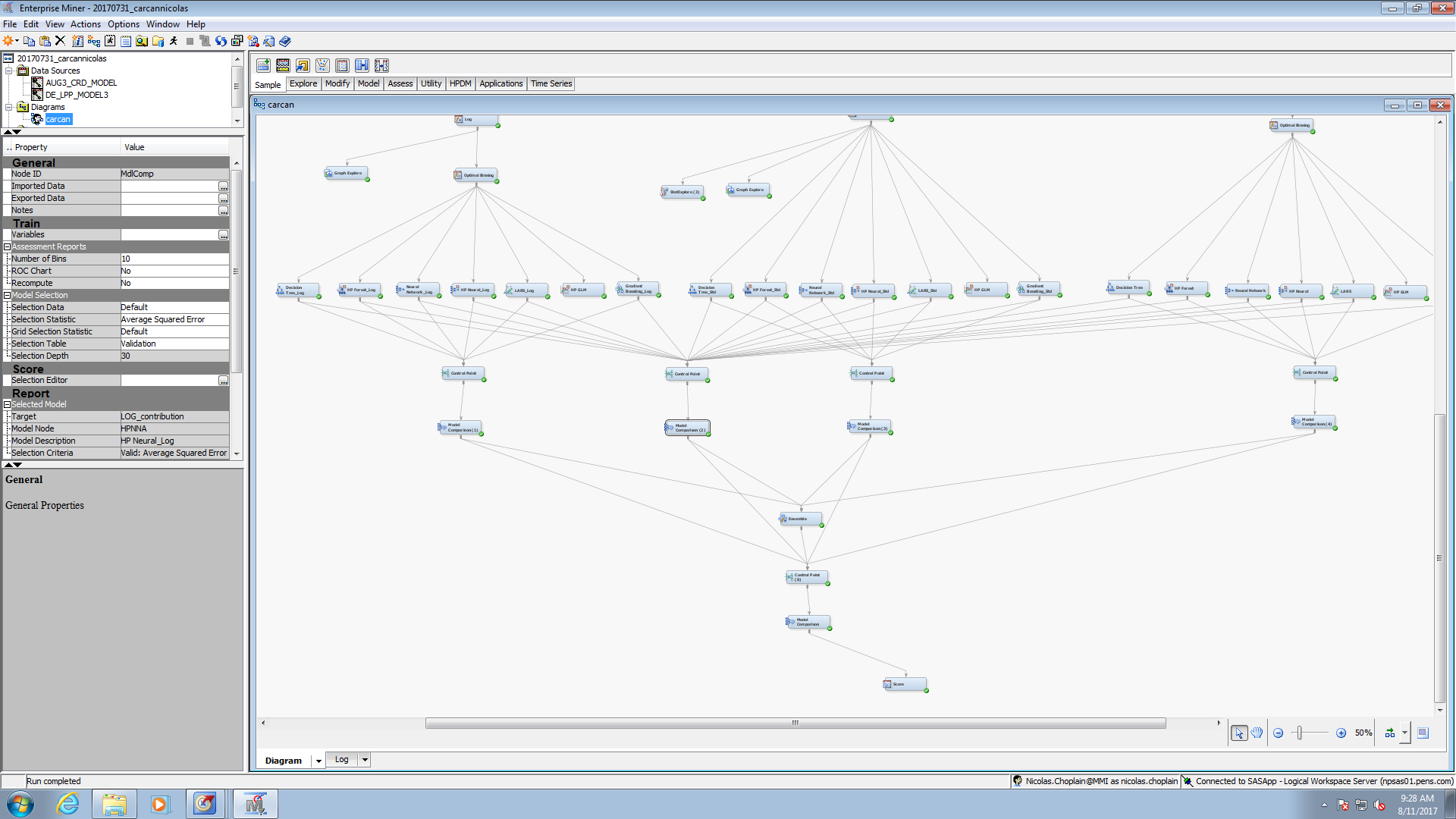Toggle the Recompute property value

coord(174,283)
